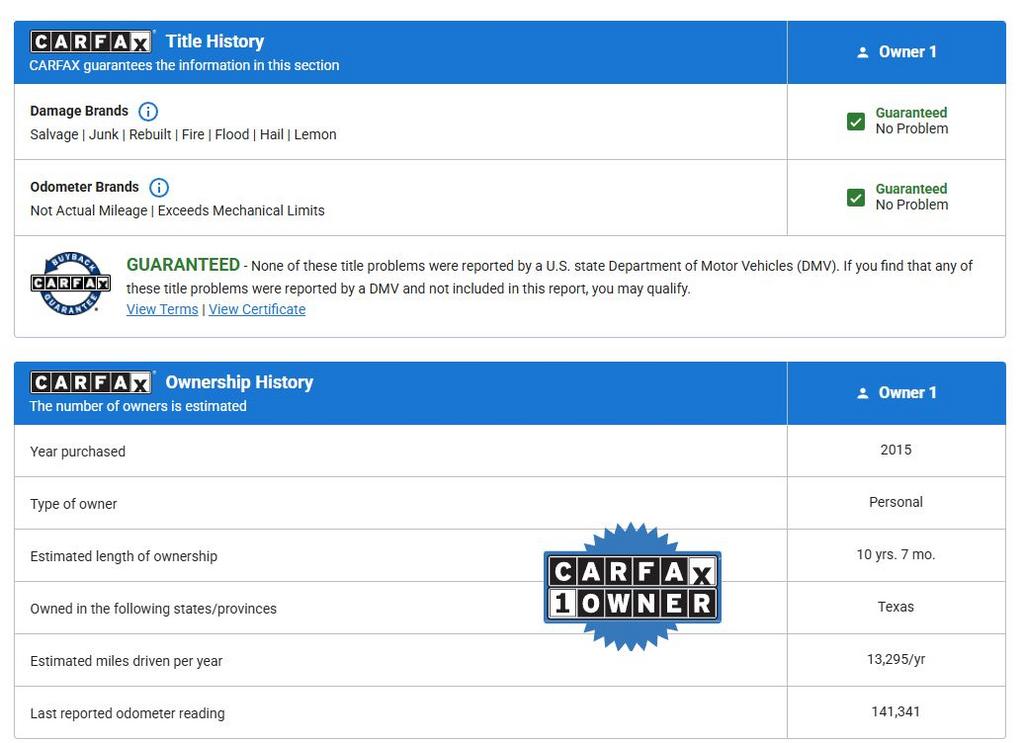The height and width of the screenshot is (743, 1024).
Task: Click the person icon in Title History header
Action: [863, 52]
